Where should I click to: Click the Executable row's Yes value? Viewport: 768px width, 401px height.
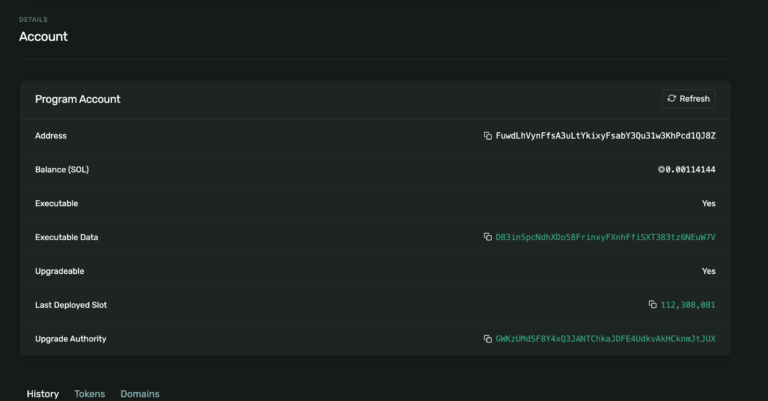point(708,204)
